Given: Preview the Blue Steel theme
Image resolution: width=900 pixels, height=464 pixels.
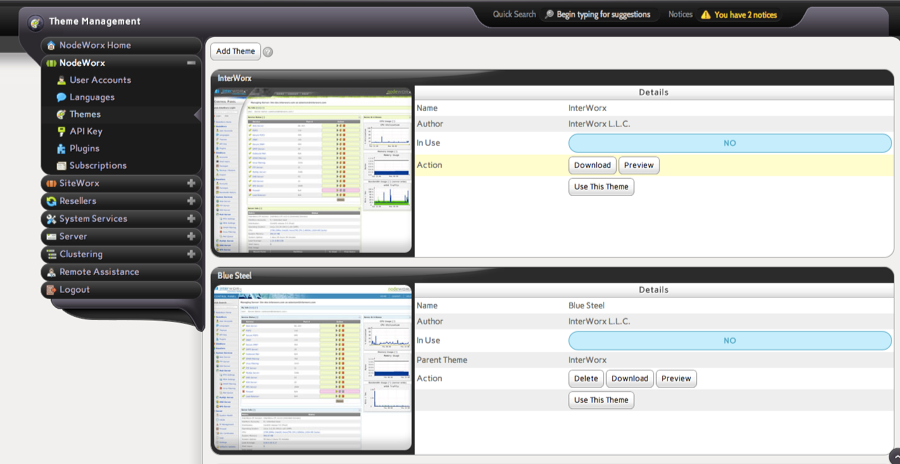Looking at the screenshot, I should [x=676, y=379].
